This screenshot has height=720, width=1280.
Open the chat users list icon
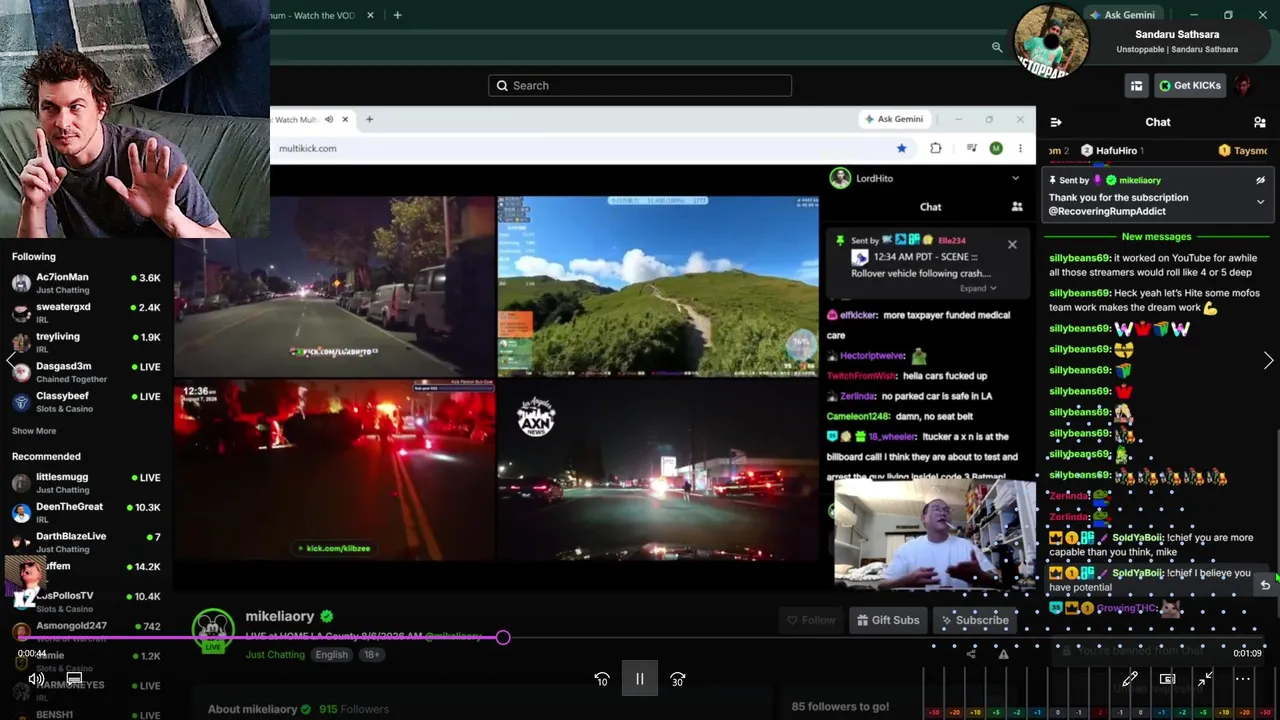click(1259, 122)
